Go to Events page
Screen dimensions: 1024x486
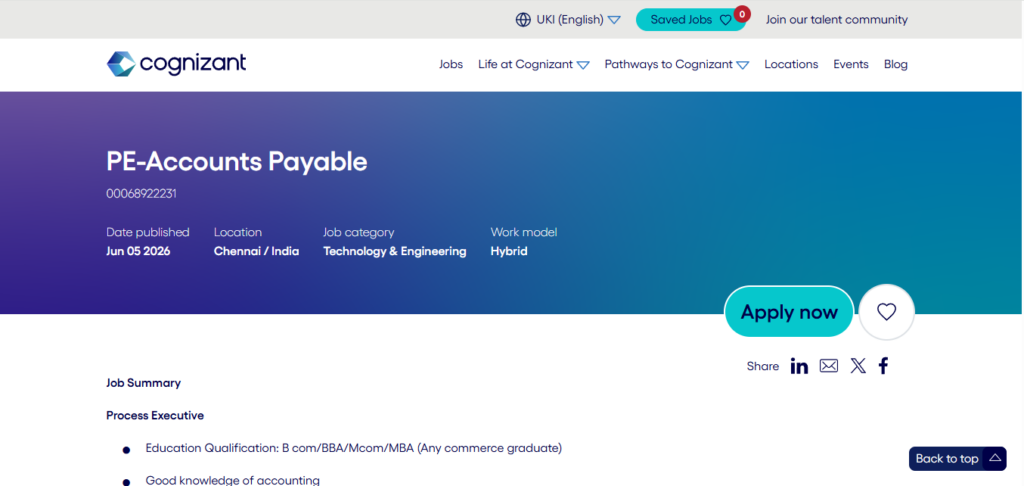pos(851,64)
